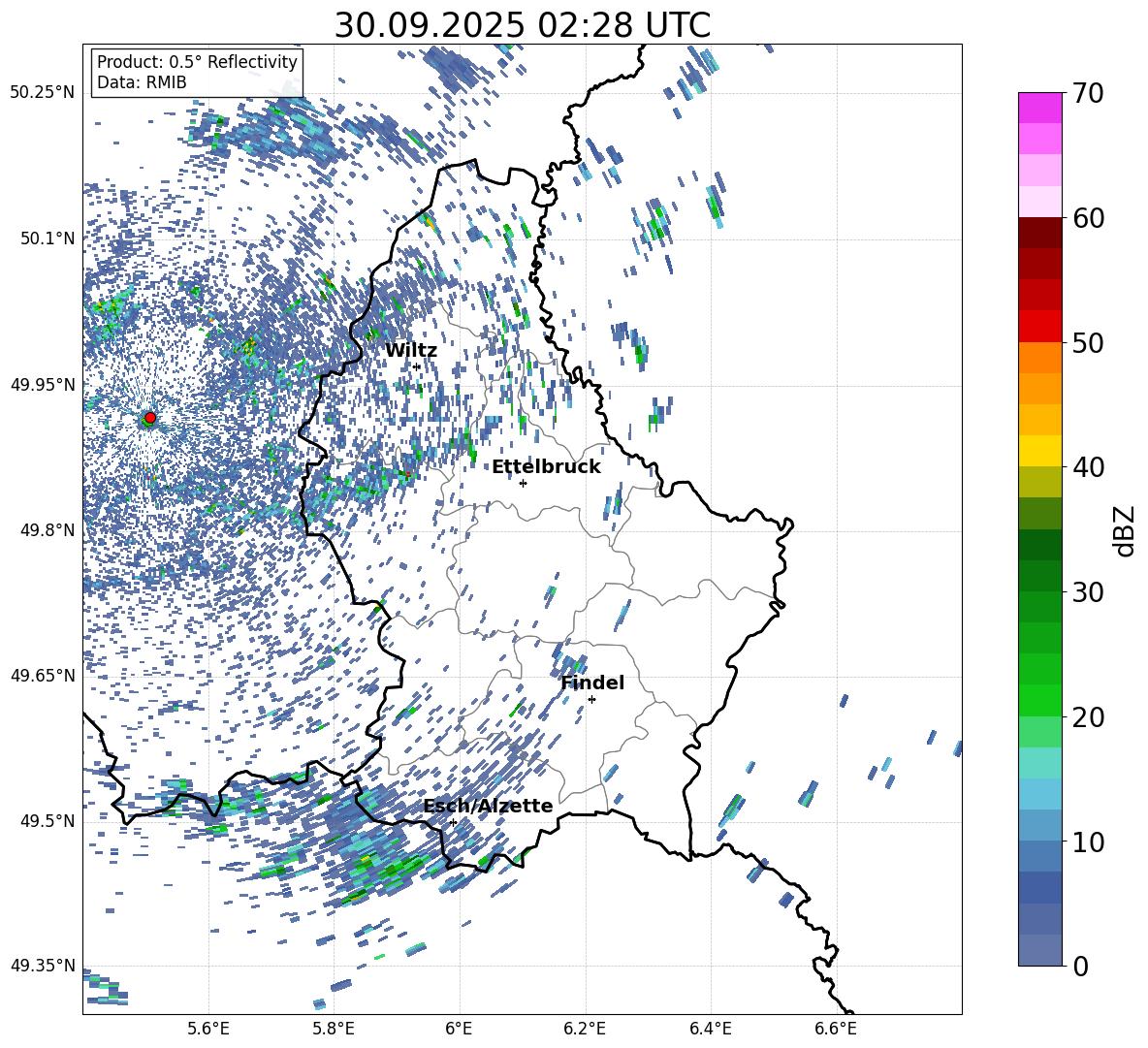Click the 6.2°E longitude label
The width and height of the screenshot is (1148, 1048).
[585, 1029]
